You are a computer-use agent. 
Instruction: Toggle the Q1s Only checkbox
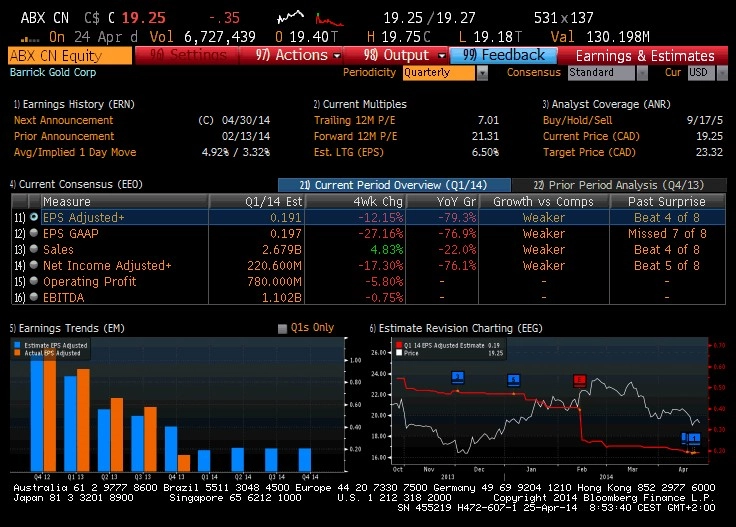(x=282, y=328)
